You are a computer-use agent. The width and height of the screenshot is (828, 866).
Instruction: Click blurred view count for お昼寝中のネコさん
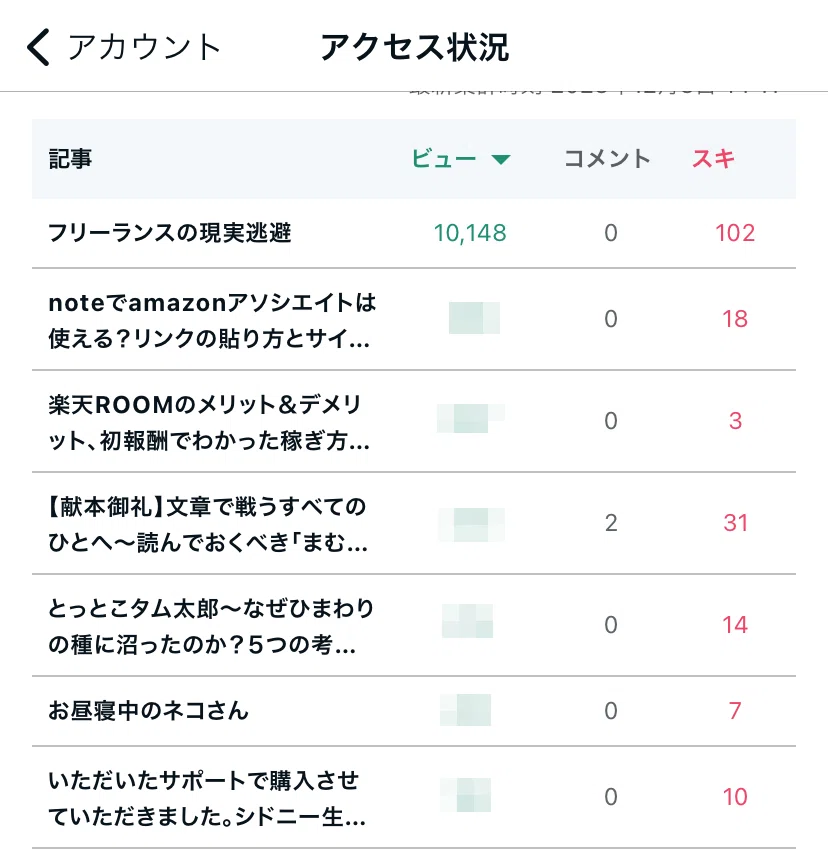point(466,710)
